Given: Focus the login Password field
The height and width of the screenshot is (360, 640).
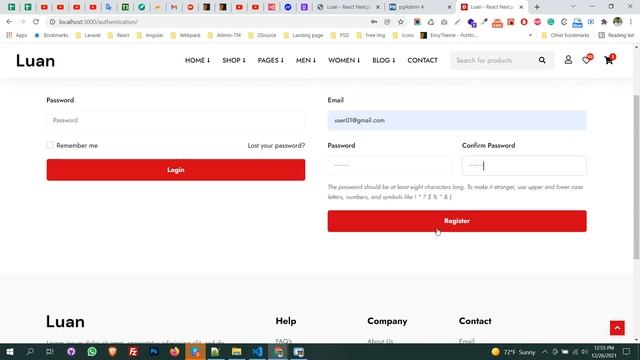Looking at the screenshot, I should (176, 120).
